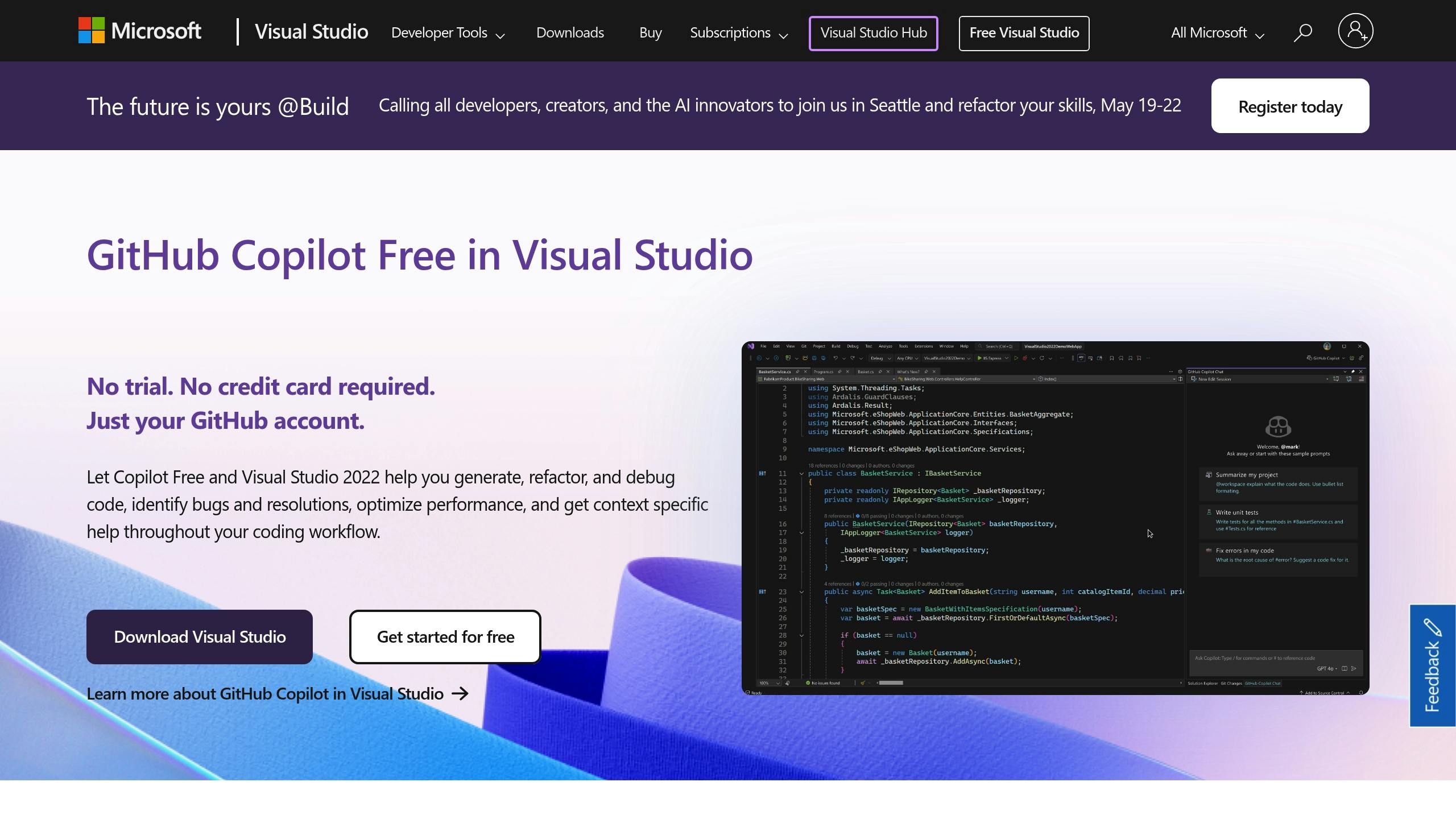Click the arrow after the Learn more link

coord(460,693)
